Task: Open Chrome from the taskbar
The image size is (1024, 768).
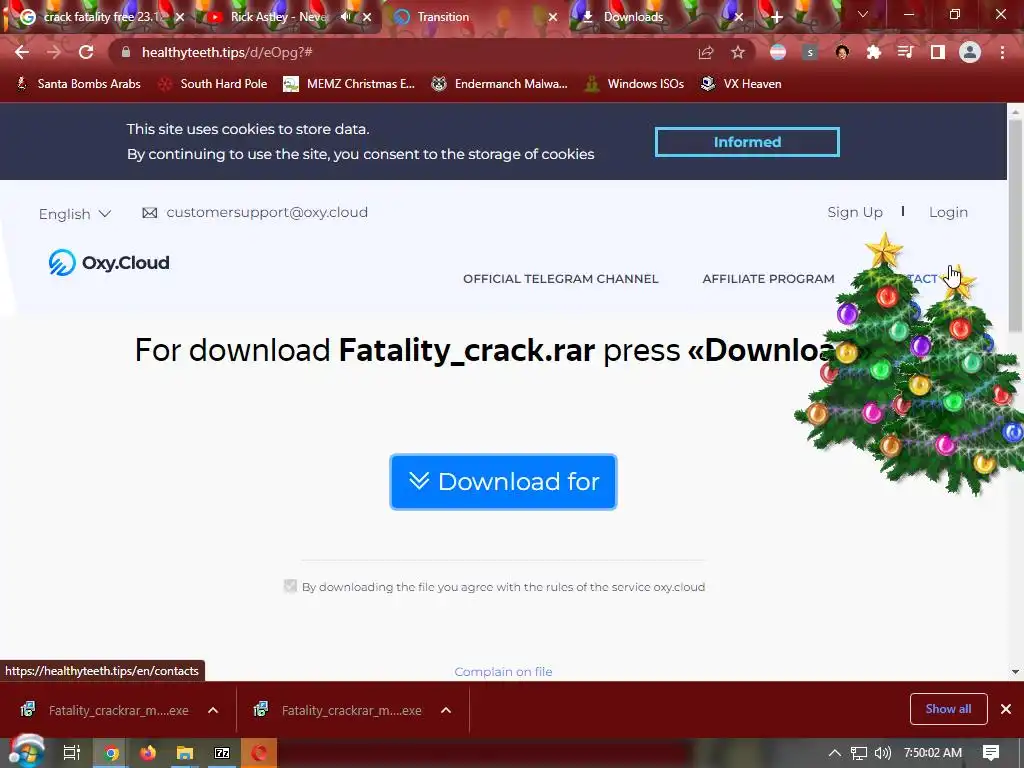Action: (111, 753)
